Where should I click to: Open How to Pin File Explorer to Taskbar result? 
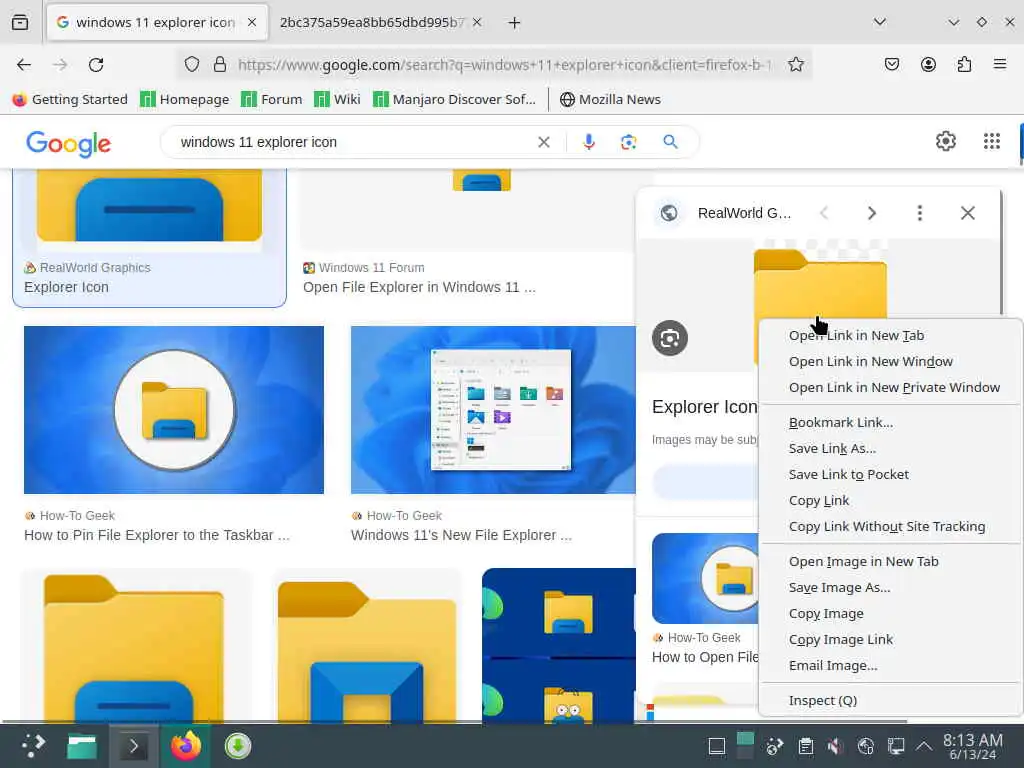coord(174,434)
